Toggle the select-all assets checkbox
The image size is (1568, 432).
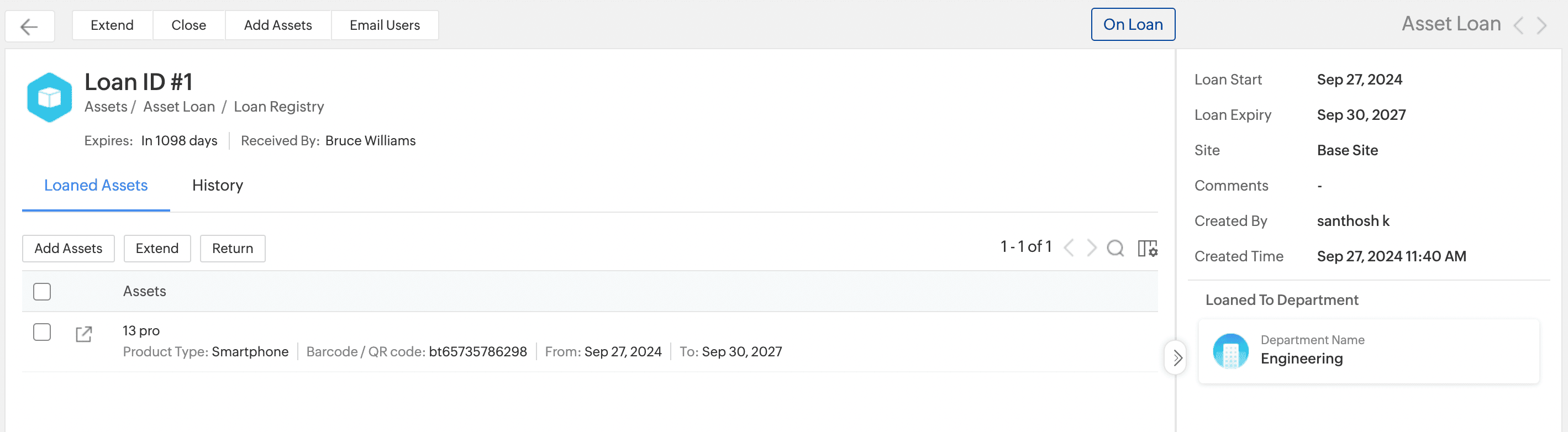[x=42, y=292]
